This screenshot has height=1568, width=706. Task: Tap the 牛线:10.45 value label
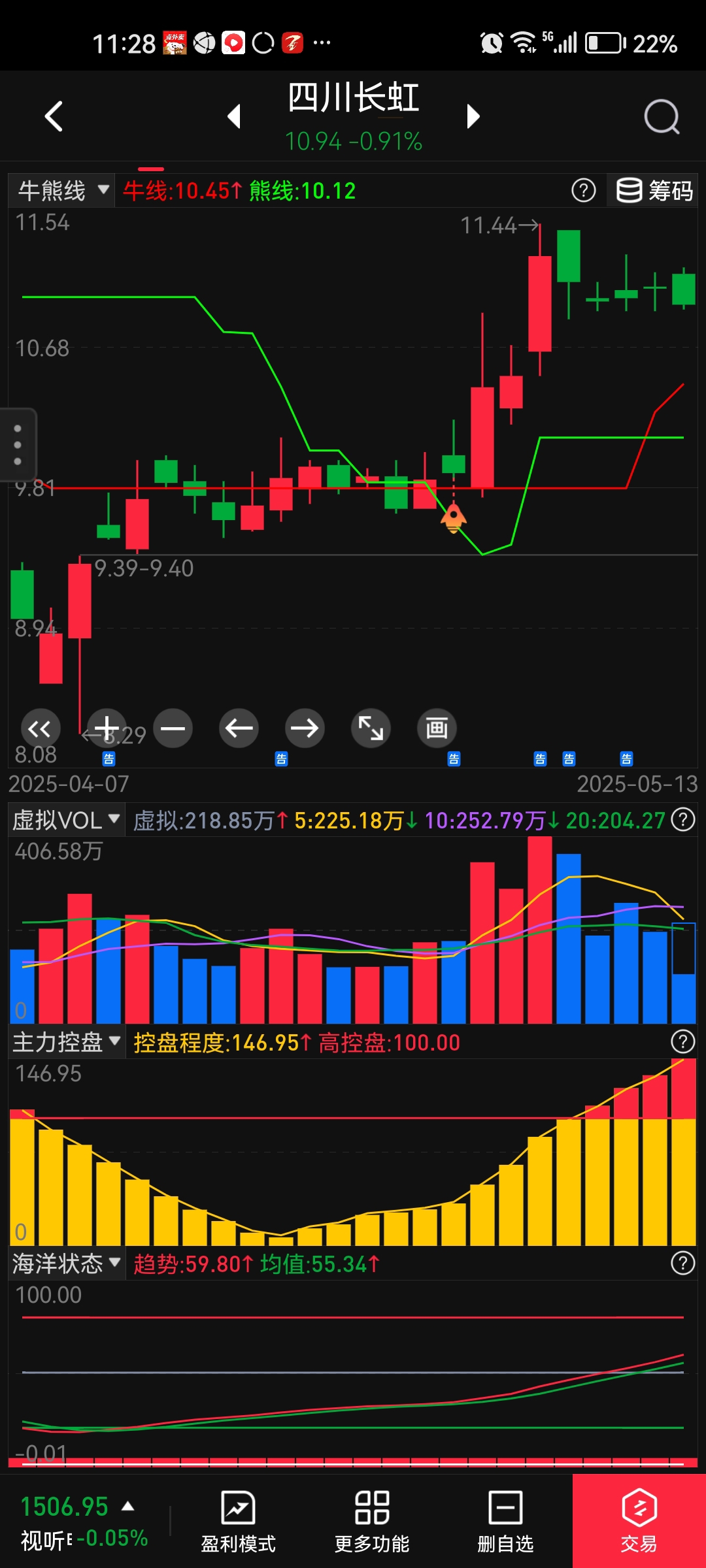pyautogui.click(x=182, y=191)
